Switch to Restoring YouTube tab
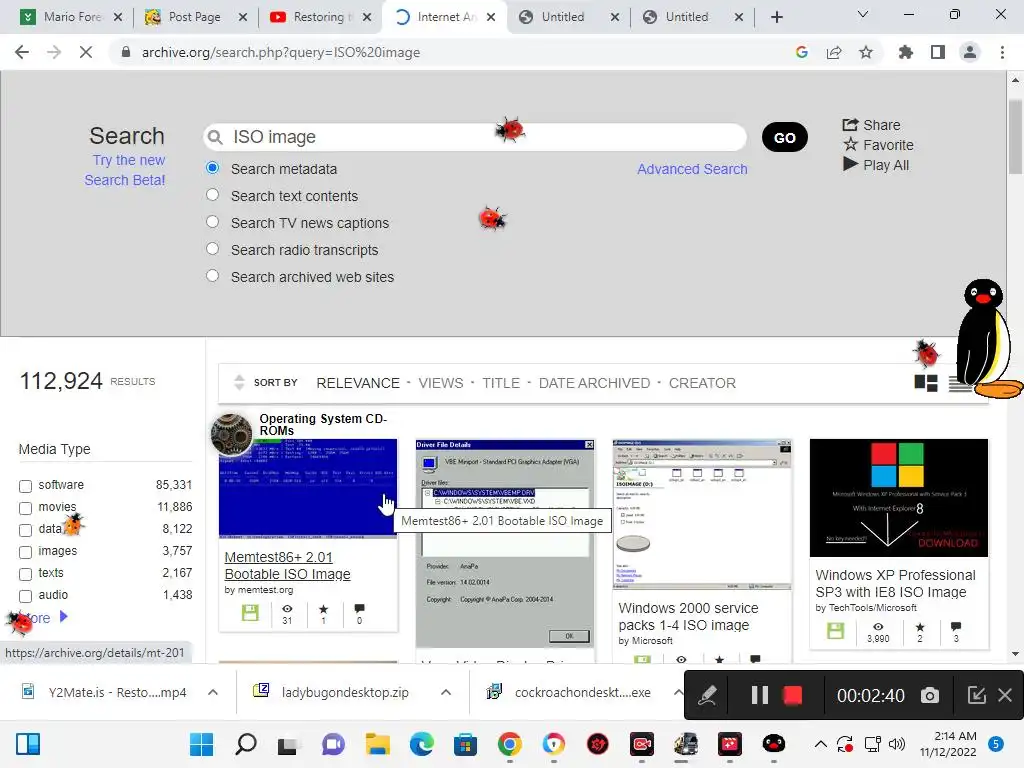Screen dimensions: 1024x768 [319, 17]
